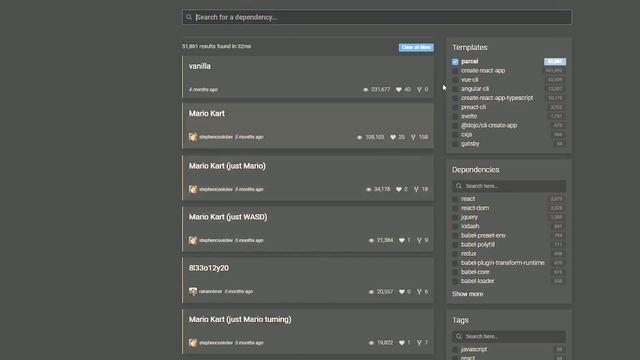The width and height of the screenshot is (640, 360).
Task: Click '31,861 results found' text
Action: 216,47
